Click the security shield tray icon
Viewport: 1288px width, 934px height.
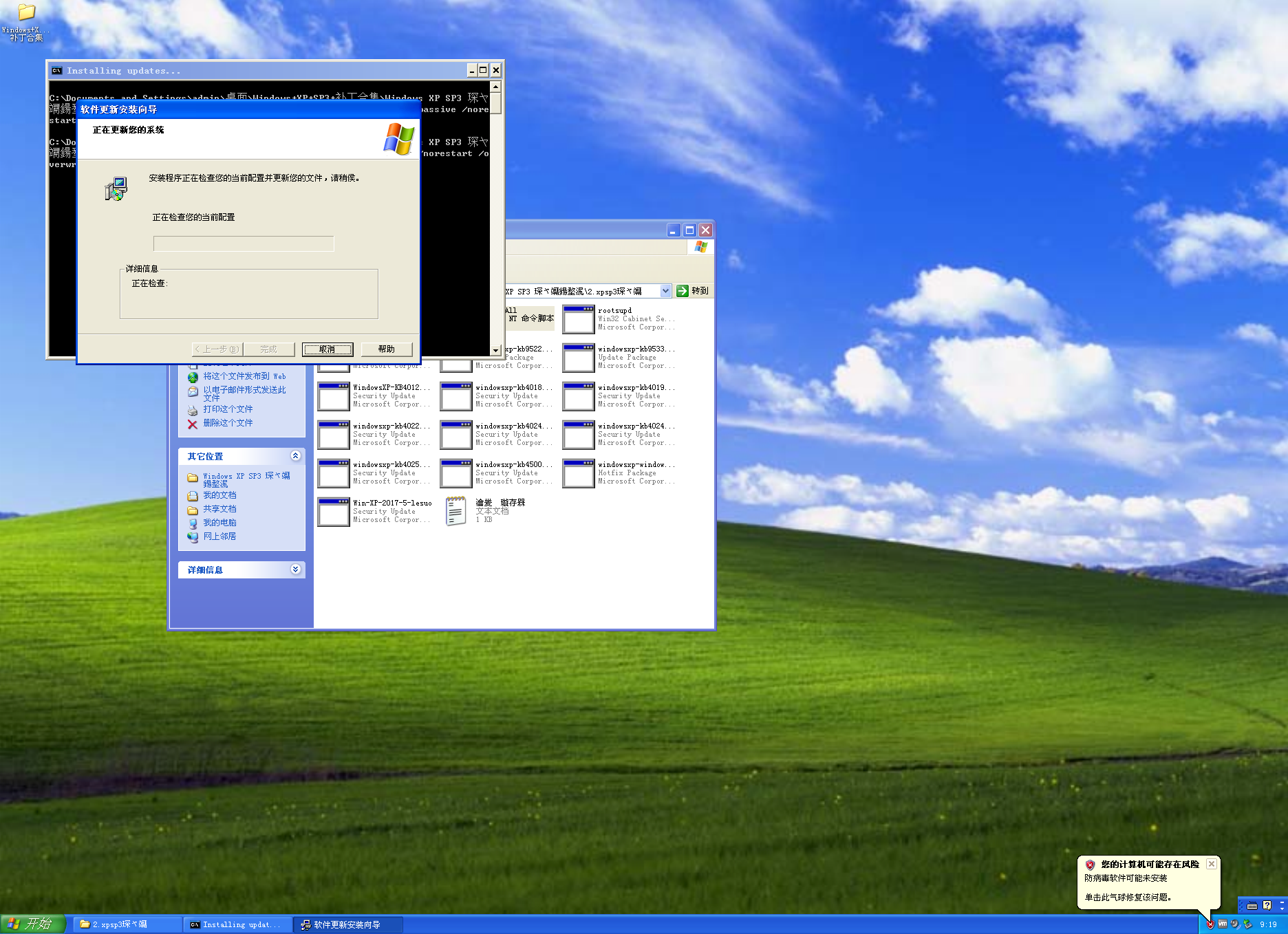click(1210, 924)
